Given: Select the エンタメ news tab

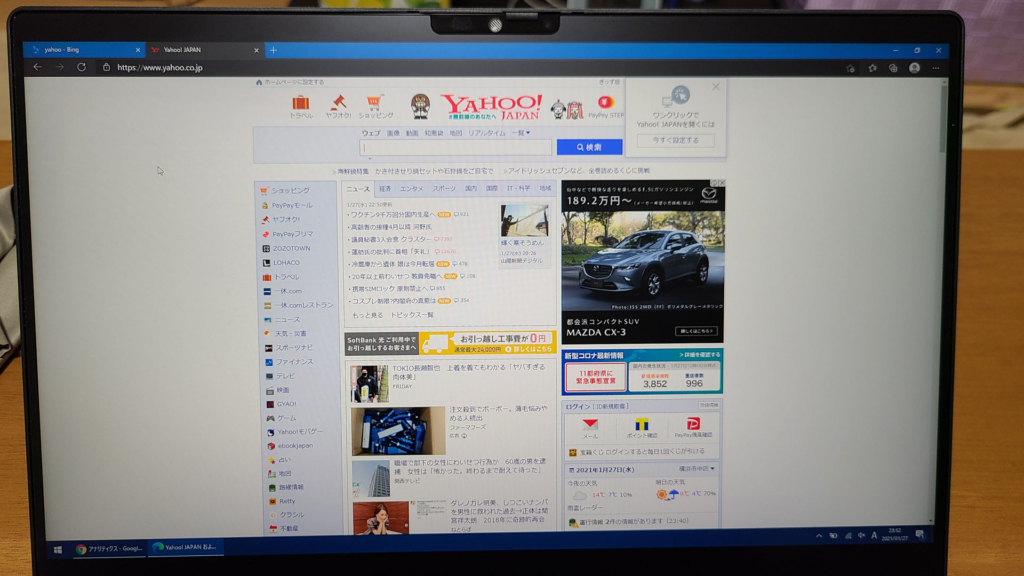Looking at the screenshot, I should click(411, 189).
